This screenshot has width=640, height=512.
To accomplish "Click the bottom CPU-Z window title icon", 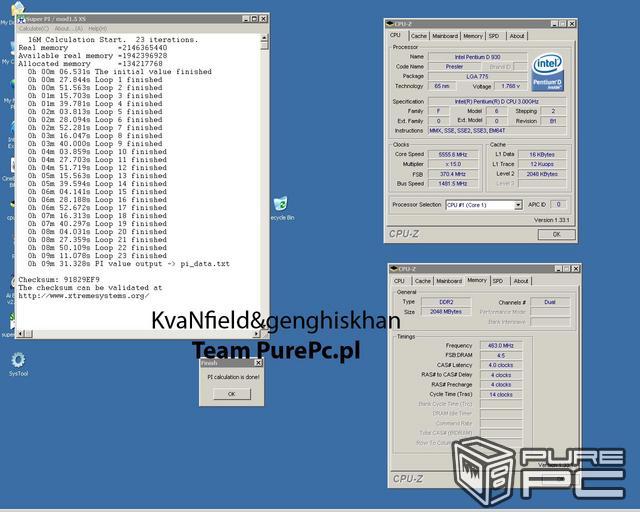I will 393,269.
